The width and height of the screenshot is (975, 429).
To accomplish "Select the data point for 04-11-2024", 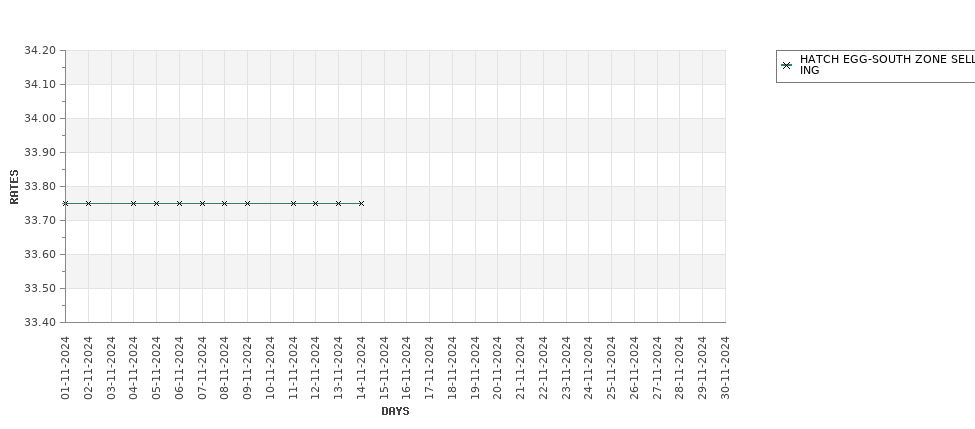I will click(133, 203).
